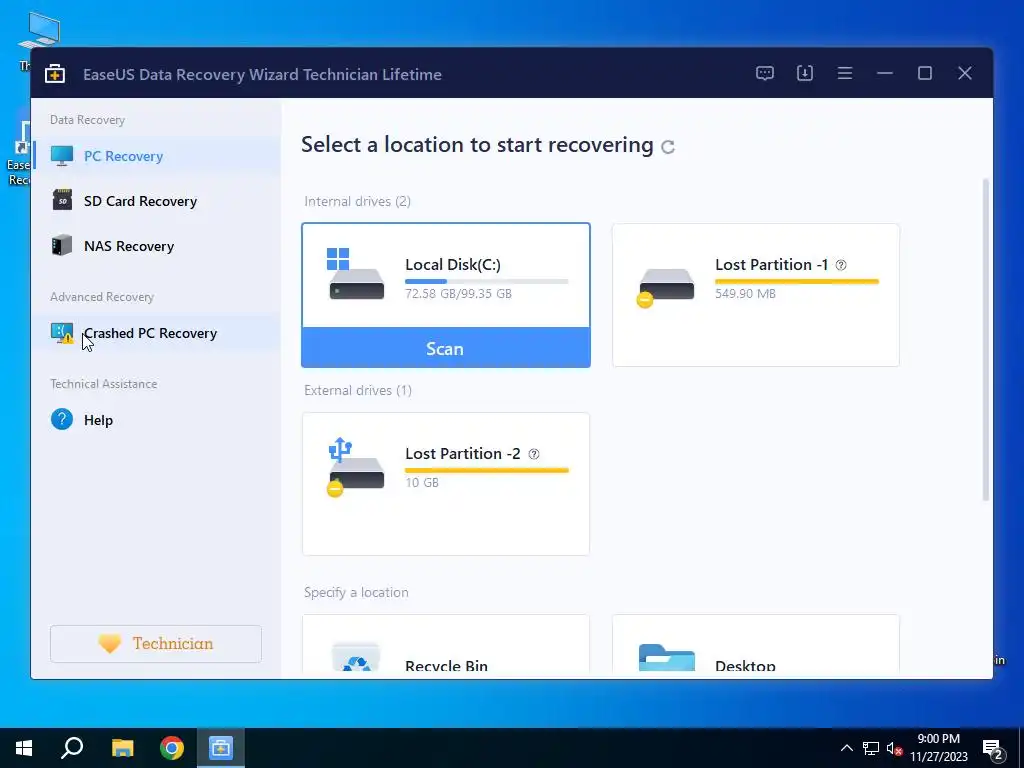This screenshot has height=768, width=1024.
Task: Start Scan on Local Disk (C:)
Action: 445,348
